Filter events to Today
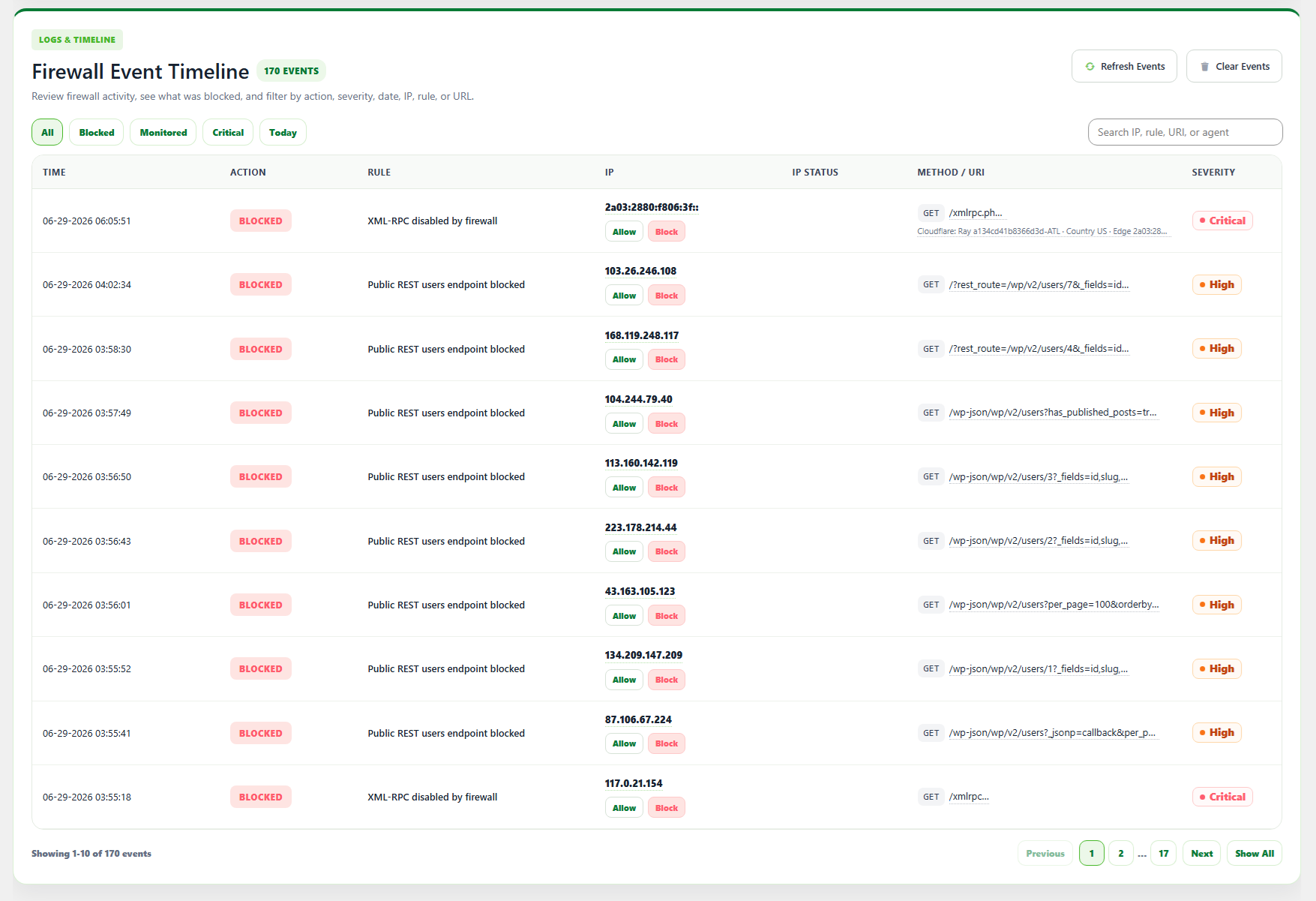 pos(283,132)
